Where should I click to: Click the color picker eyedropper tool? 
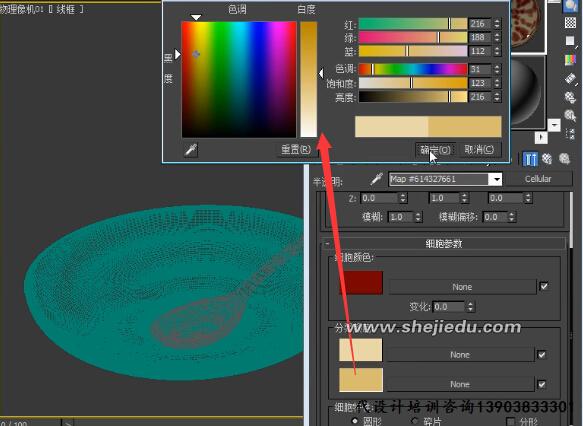(x=191, y=150)
